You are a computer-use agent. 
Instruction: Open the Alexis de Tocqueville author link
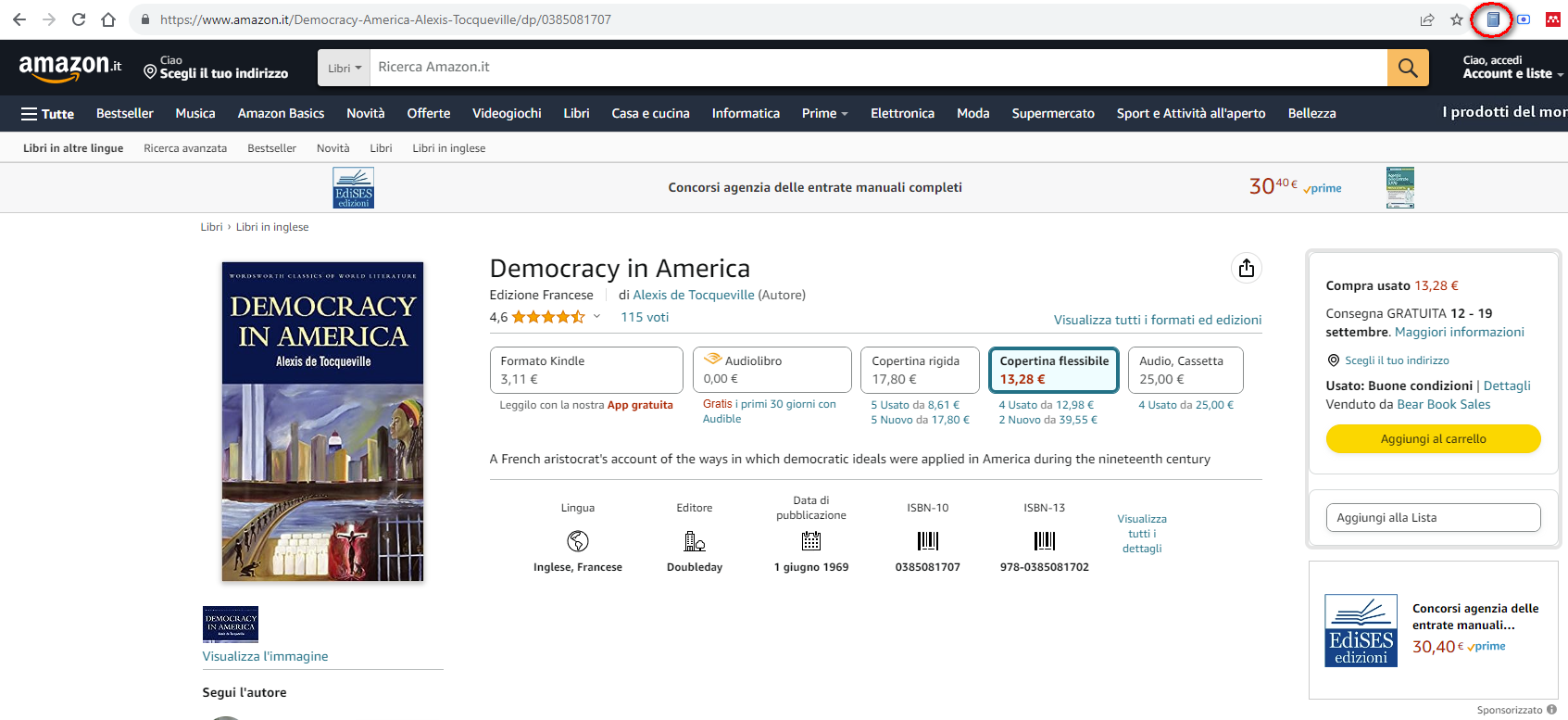tap(693, 295)
